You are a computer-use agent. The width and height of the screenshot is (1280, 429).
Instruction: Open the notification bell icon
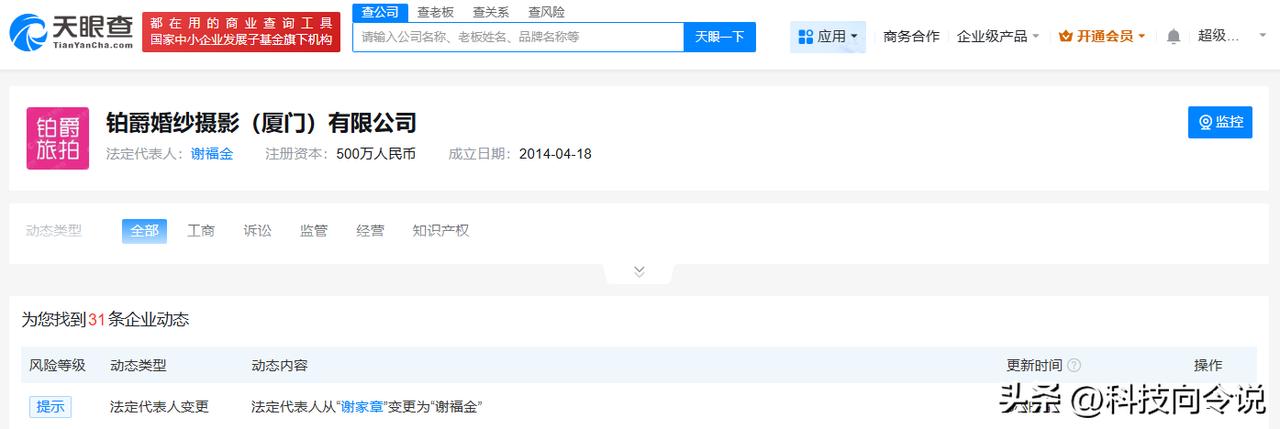1173,36
